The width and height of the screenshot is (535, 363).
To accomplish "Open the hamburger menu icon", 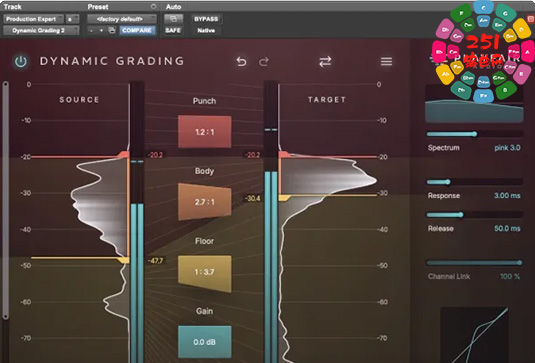I will (x=386, y=61).
